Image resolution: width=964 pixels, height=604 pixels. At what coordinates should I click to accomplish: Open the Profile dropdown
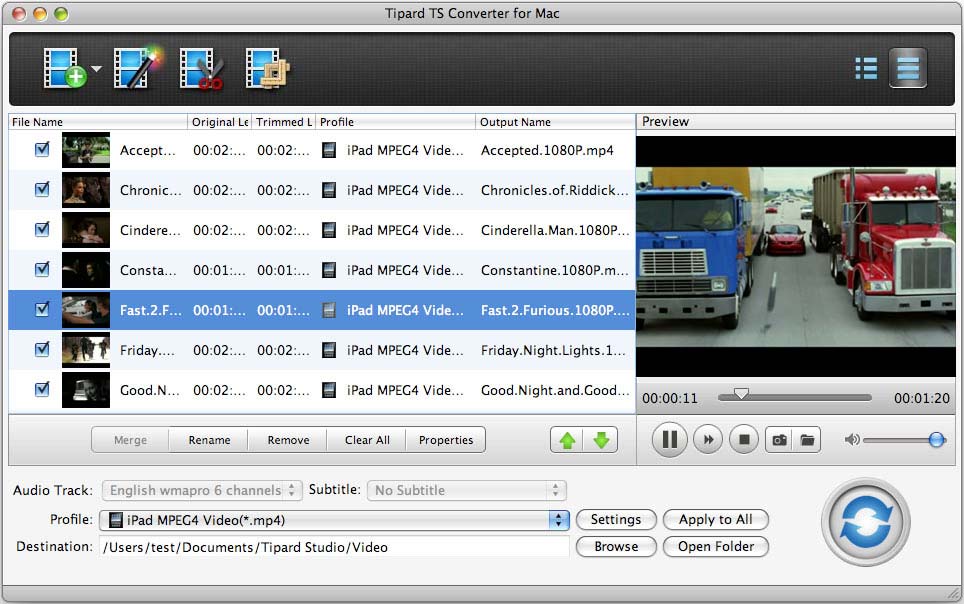coord(335,519)
